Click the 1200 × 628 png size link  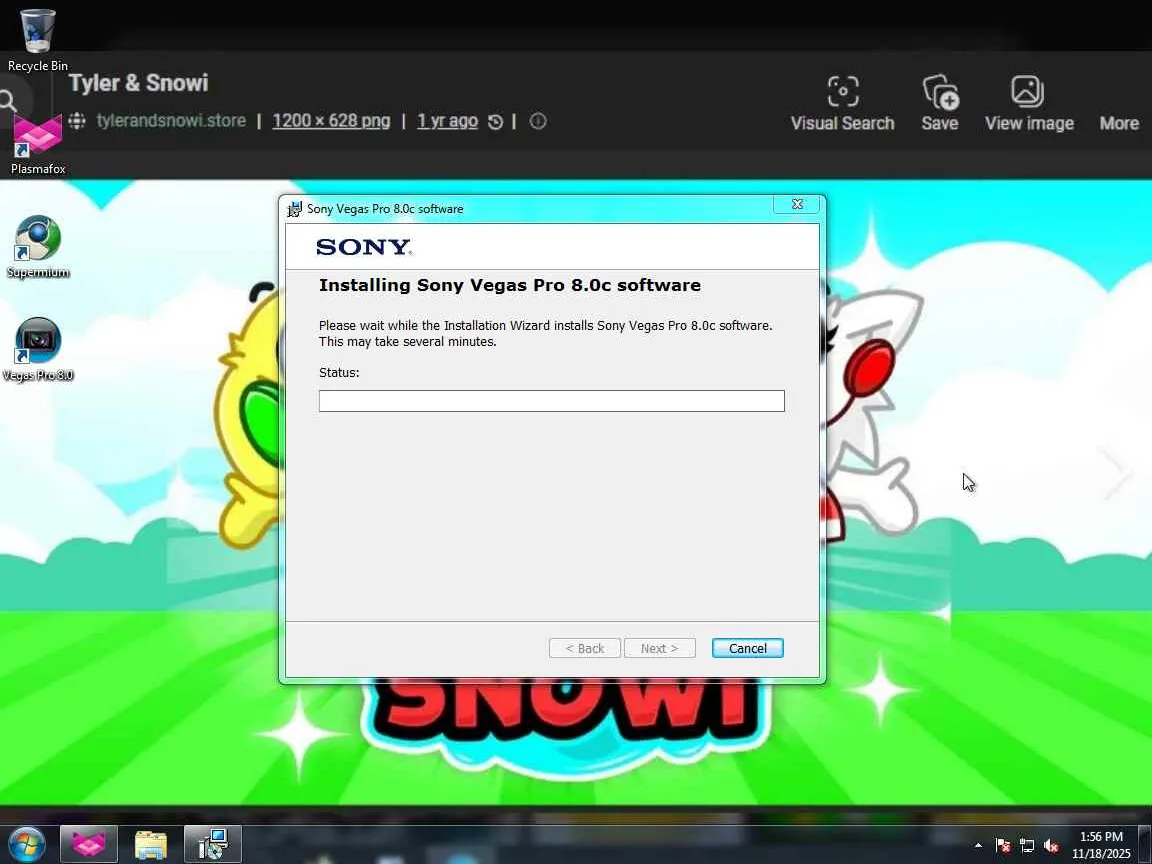pyautogui.click(x=331, y=120)
